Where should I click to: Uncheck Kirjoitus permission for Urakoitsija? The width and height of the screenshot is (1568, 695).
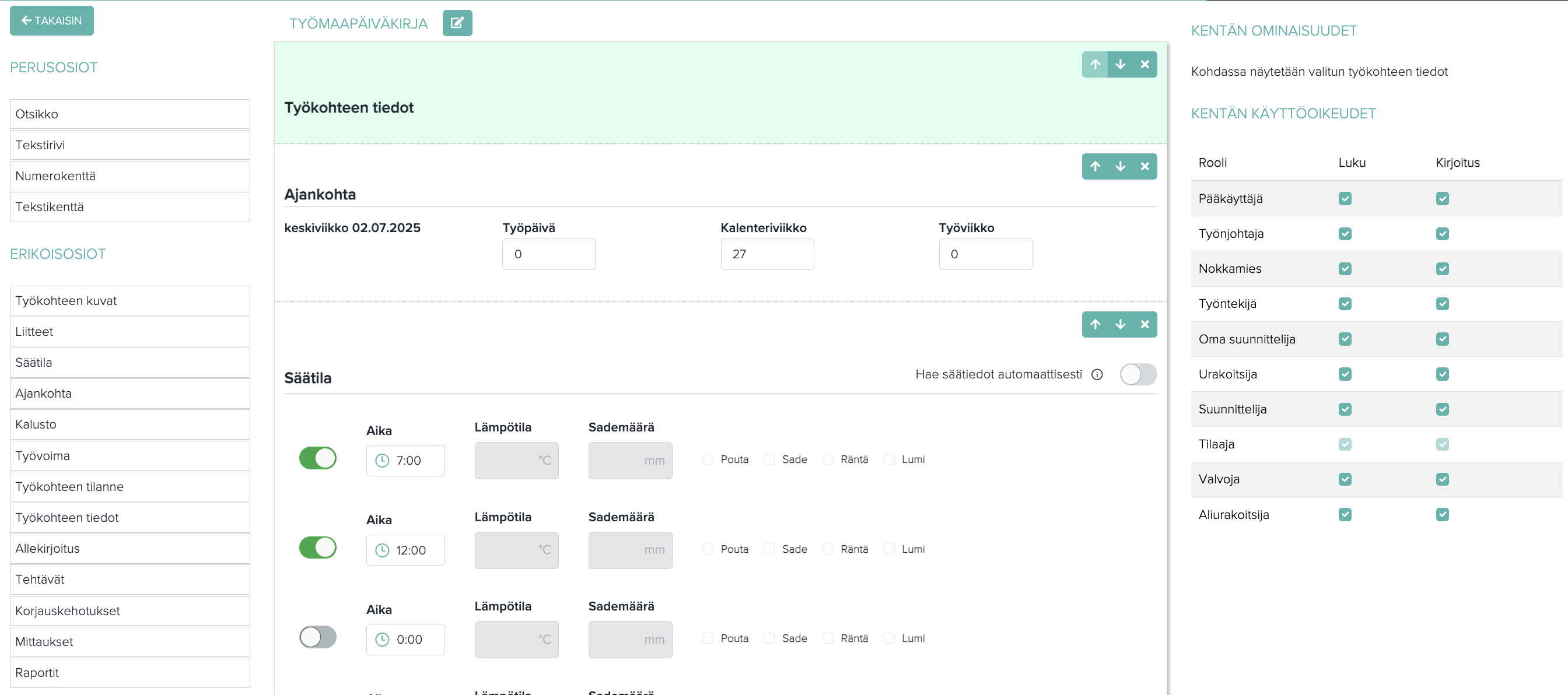[x=1443, y=374]
